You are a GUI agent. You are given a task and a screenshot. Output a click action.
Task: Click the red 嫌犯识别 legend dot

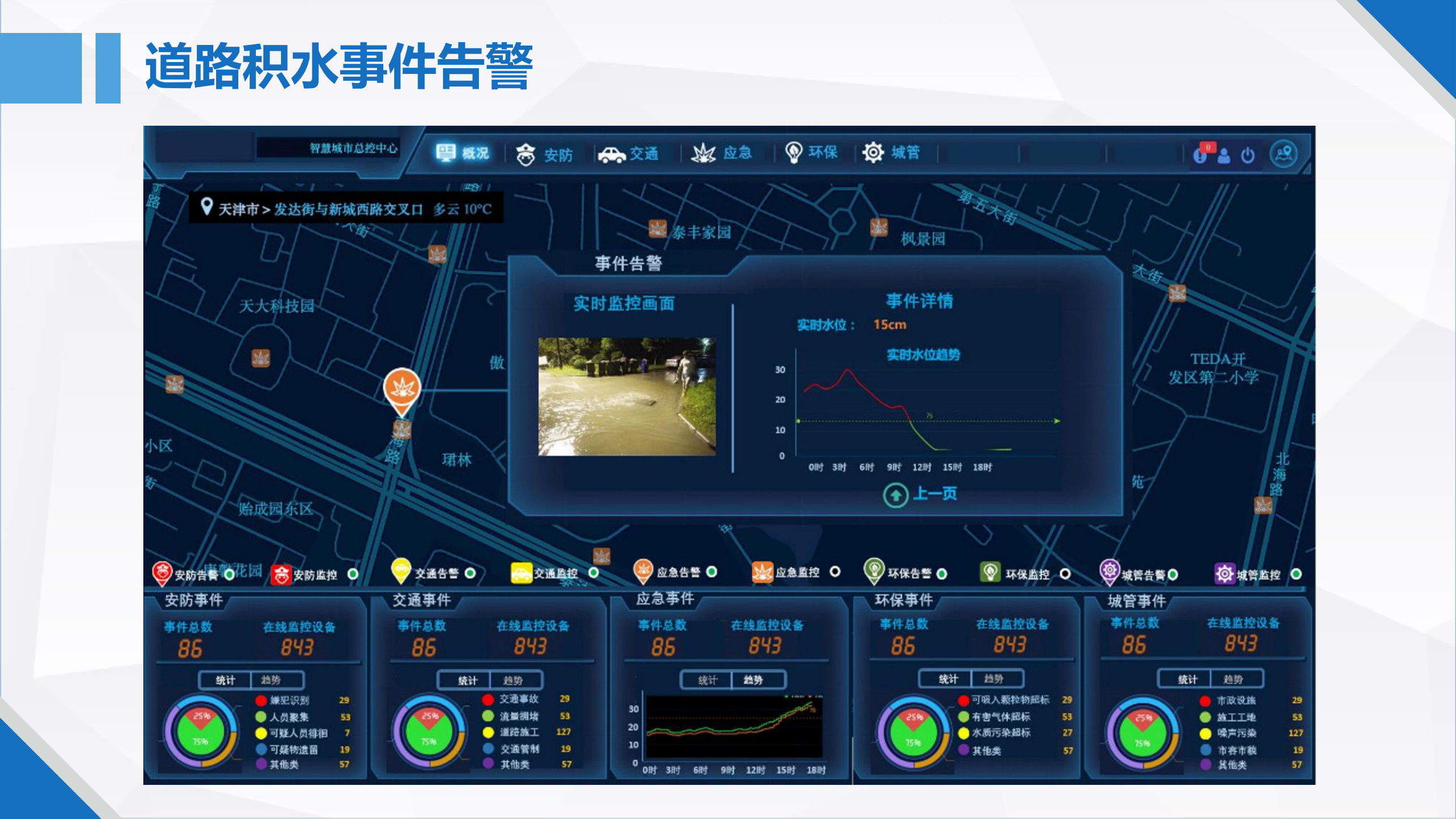coord(261,700)
